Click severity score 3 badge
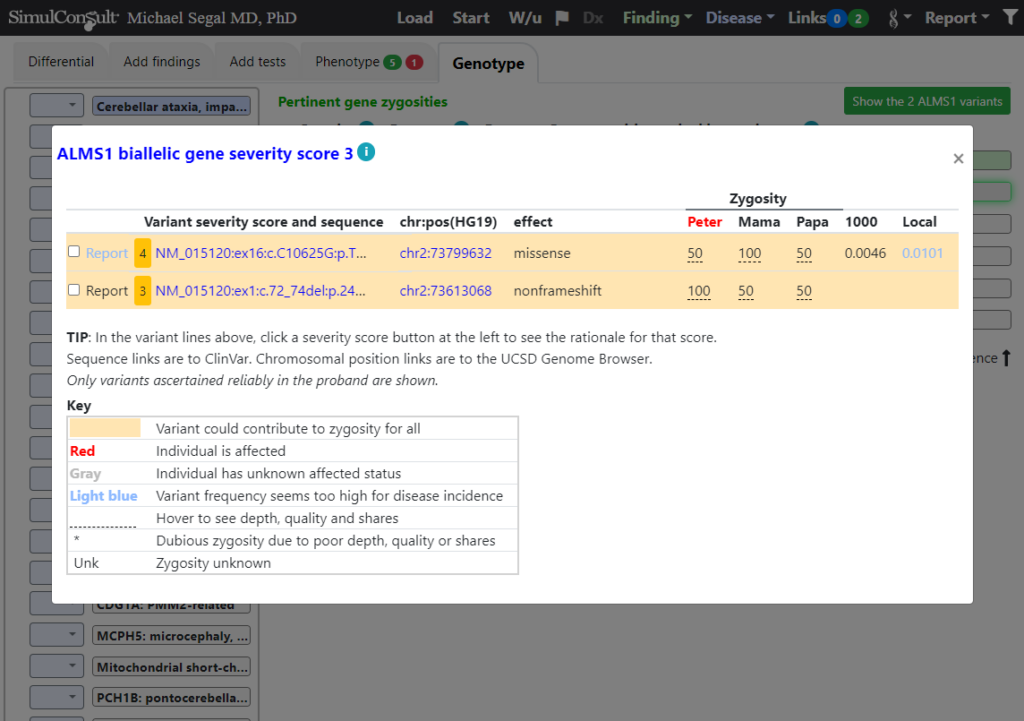 click(x=143, y=291)
